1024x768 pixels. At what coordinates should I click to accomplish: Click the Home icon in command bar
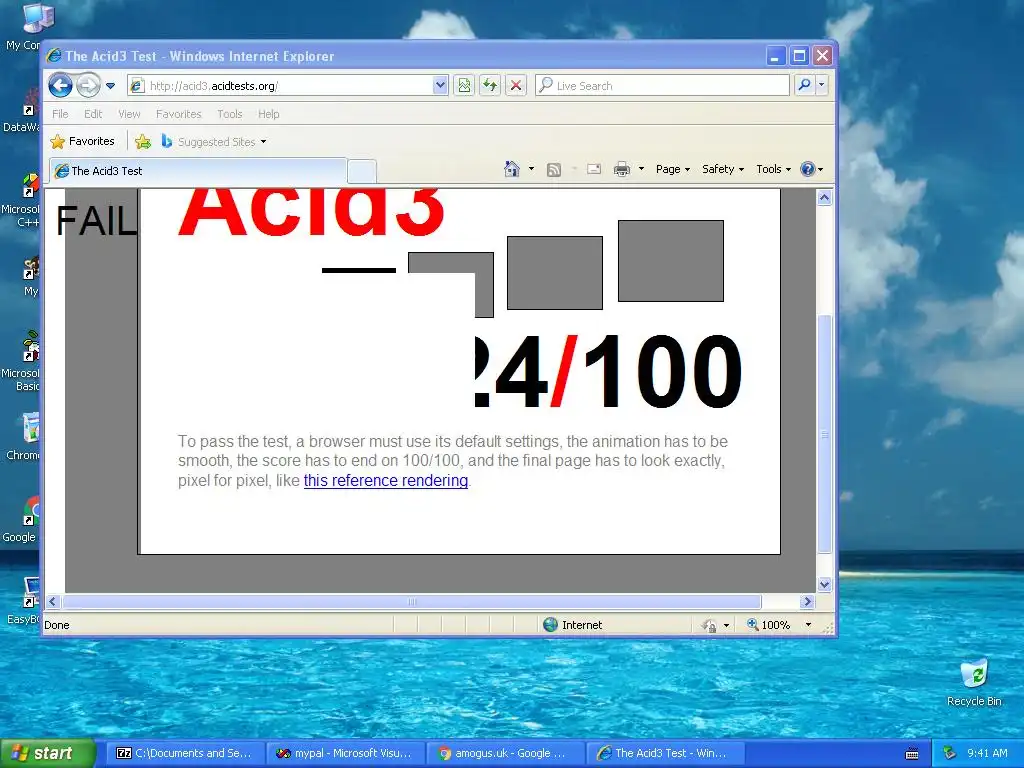tap(511, 169)
